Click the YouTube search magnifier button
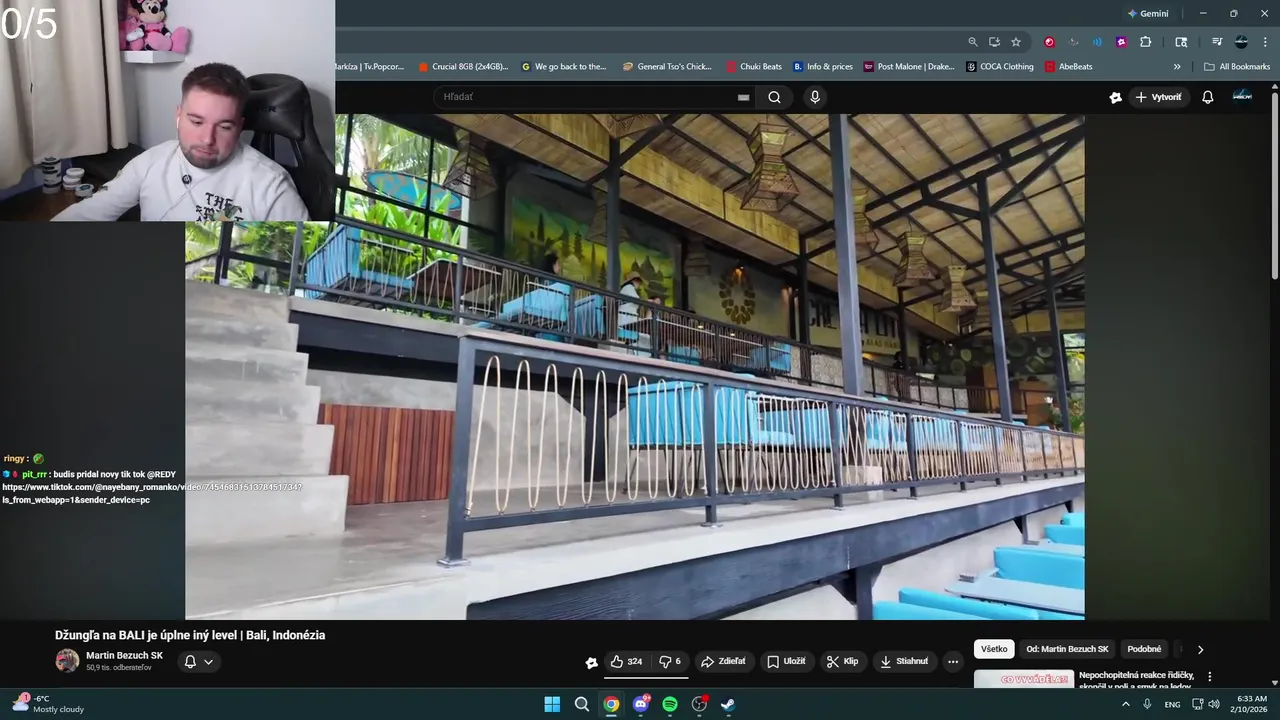 click(774, 97)
